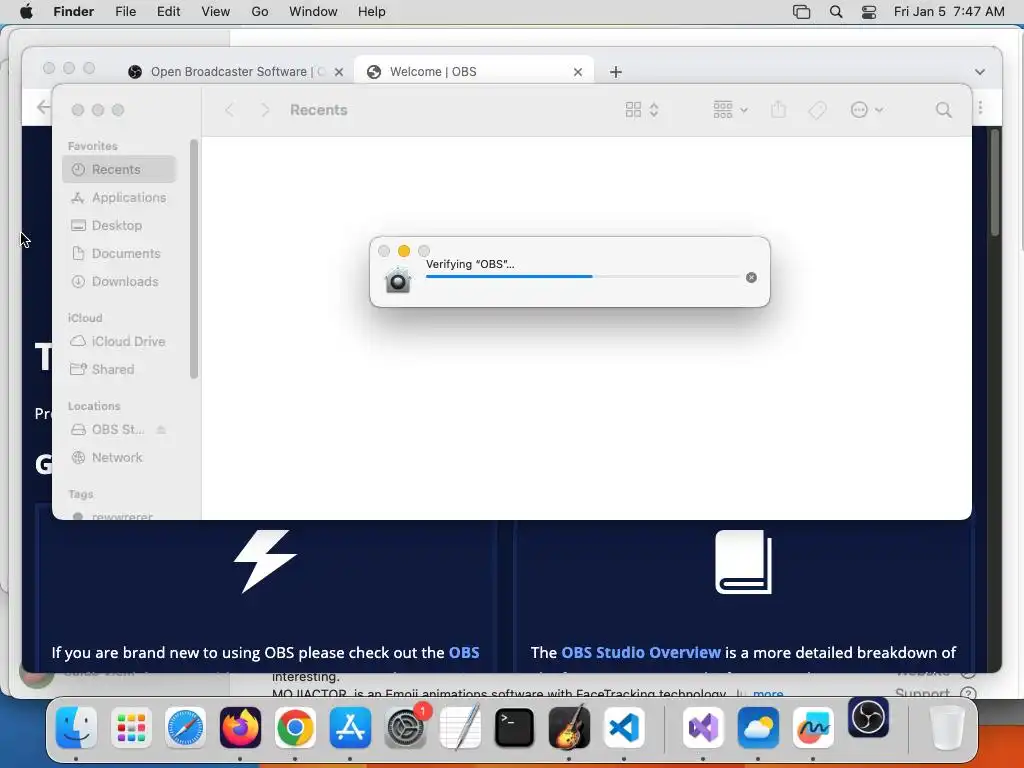Launch Safari from the Dock

(185, 728)
